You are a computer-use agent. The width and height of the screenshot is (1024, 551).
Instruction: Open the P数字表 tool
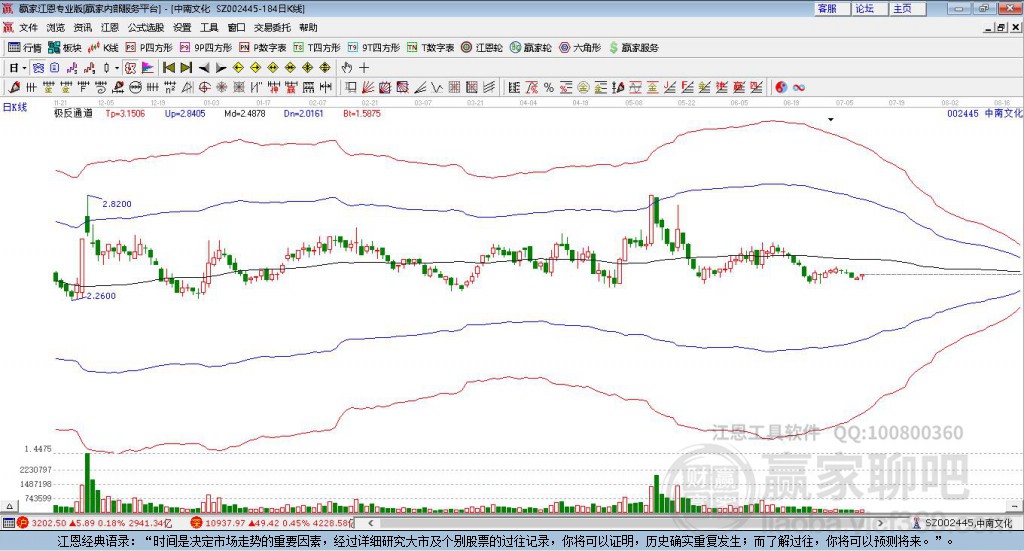coord(263,48)
